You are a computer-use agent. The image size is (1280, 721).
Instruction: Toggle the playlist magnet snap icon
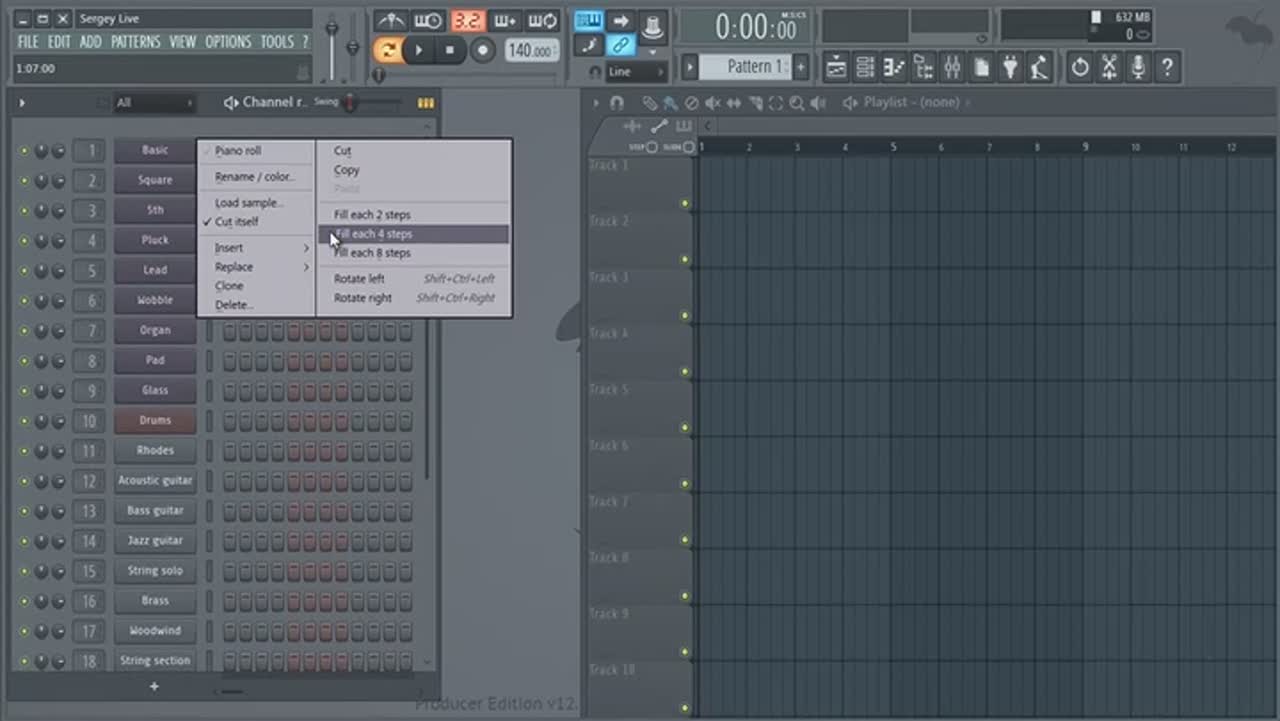click(x=616, y=102)
